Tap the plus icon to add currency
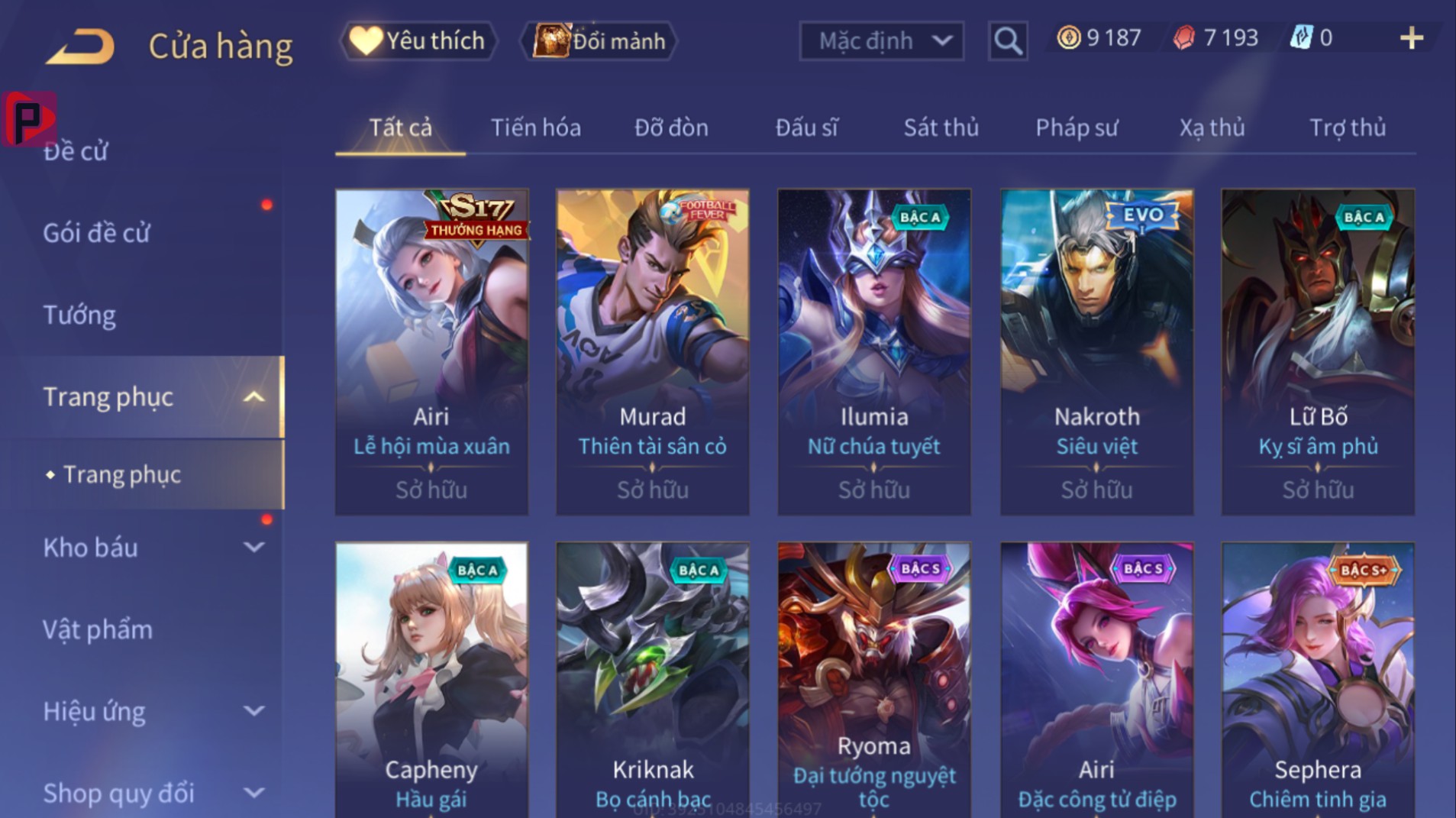The height and width of the screenshot is (818, 1456). click(1412, 38)
